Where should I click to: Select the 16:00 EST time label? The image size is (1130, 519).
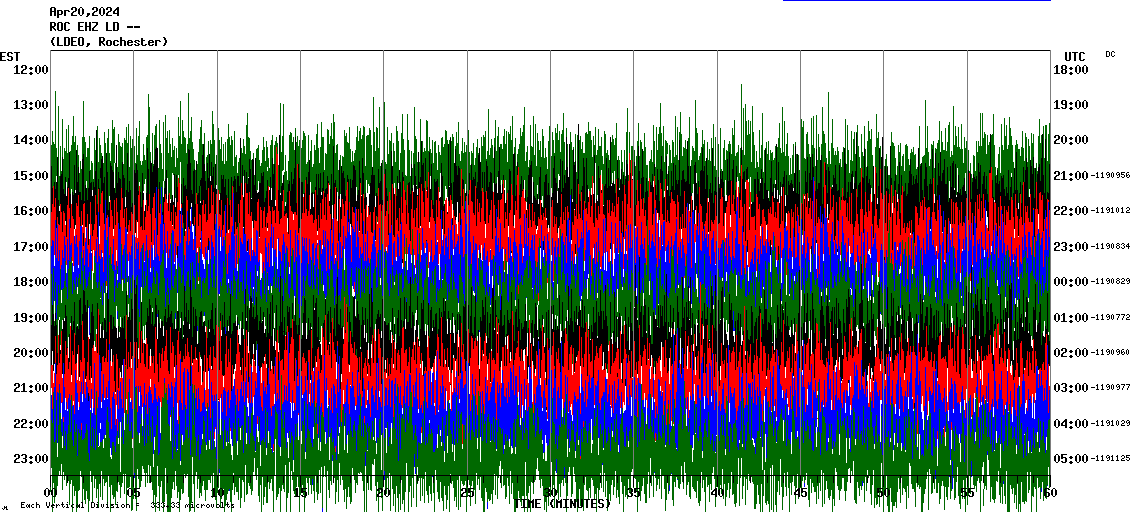(x=31, y=211)
